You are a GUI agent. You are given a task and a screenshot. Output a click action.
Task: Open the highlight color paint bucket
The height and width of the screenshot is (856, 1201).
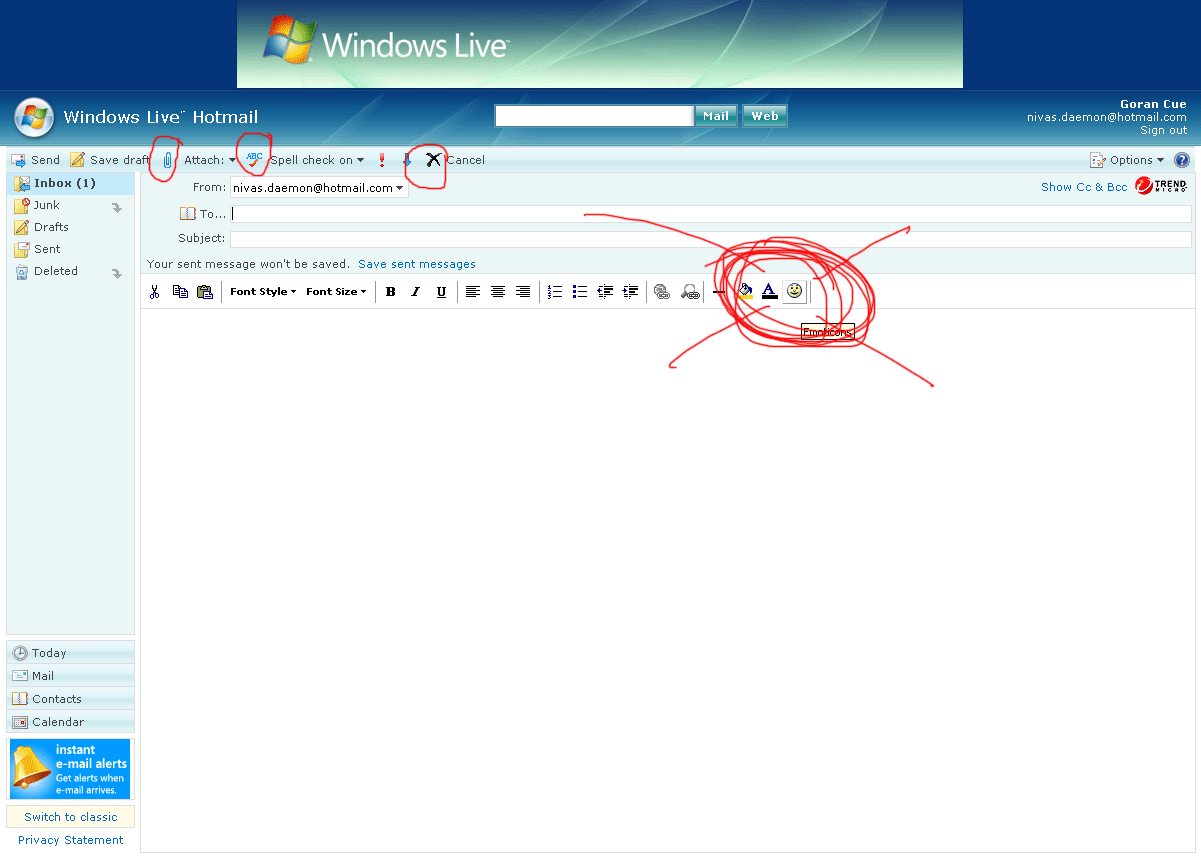745,291
